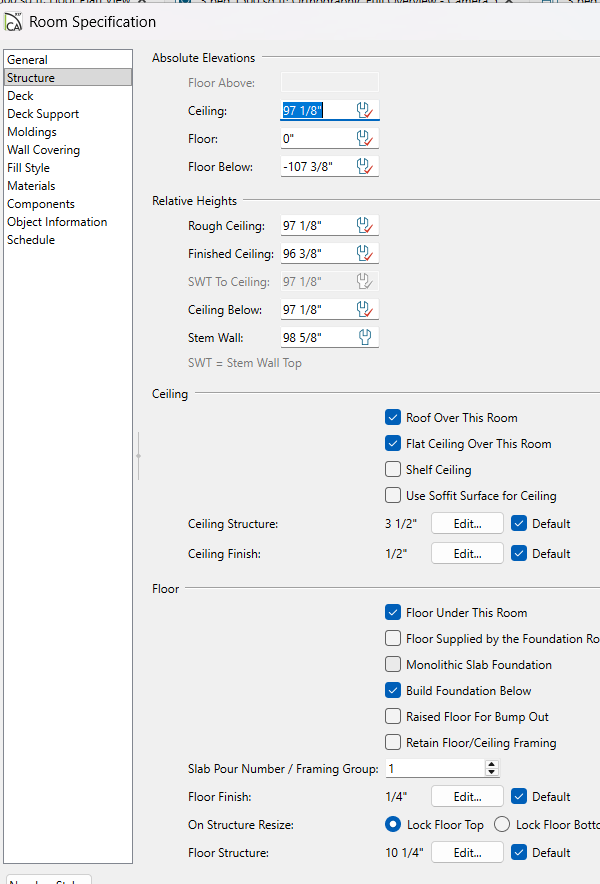Open the Moldings panel in sidebar
This screenshot has height=884, width=600.
[x=32, y=132]
